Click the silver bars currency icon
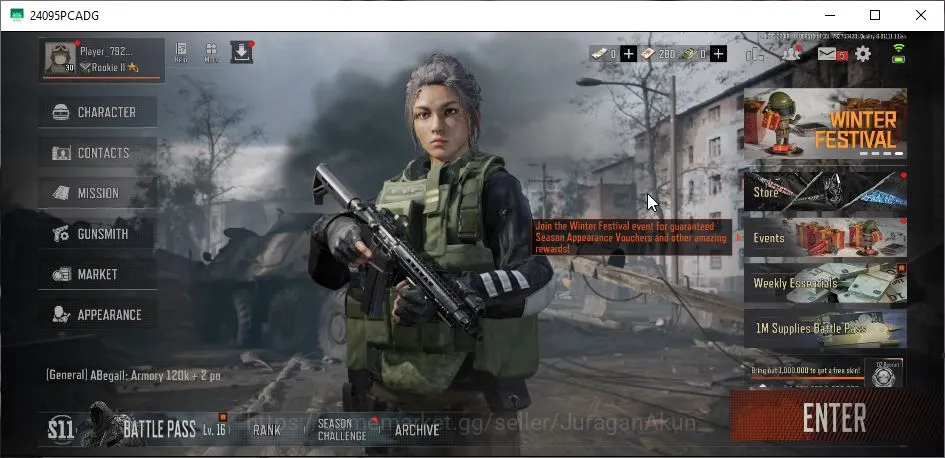The height and width of the screenshot is (458, 945). pyautogui.click(x=600, y=54)
